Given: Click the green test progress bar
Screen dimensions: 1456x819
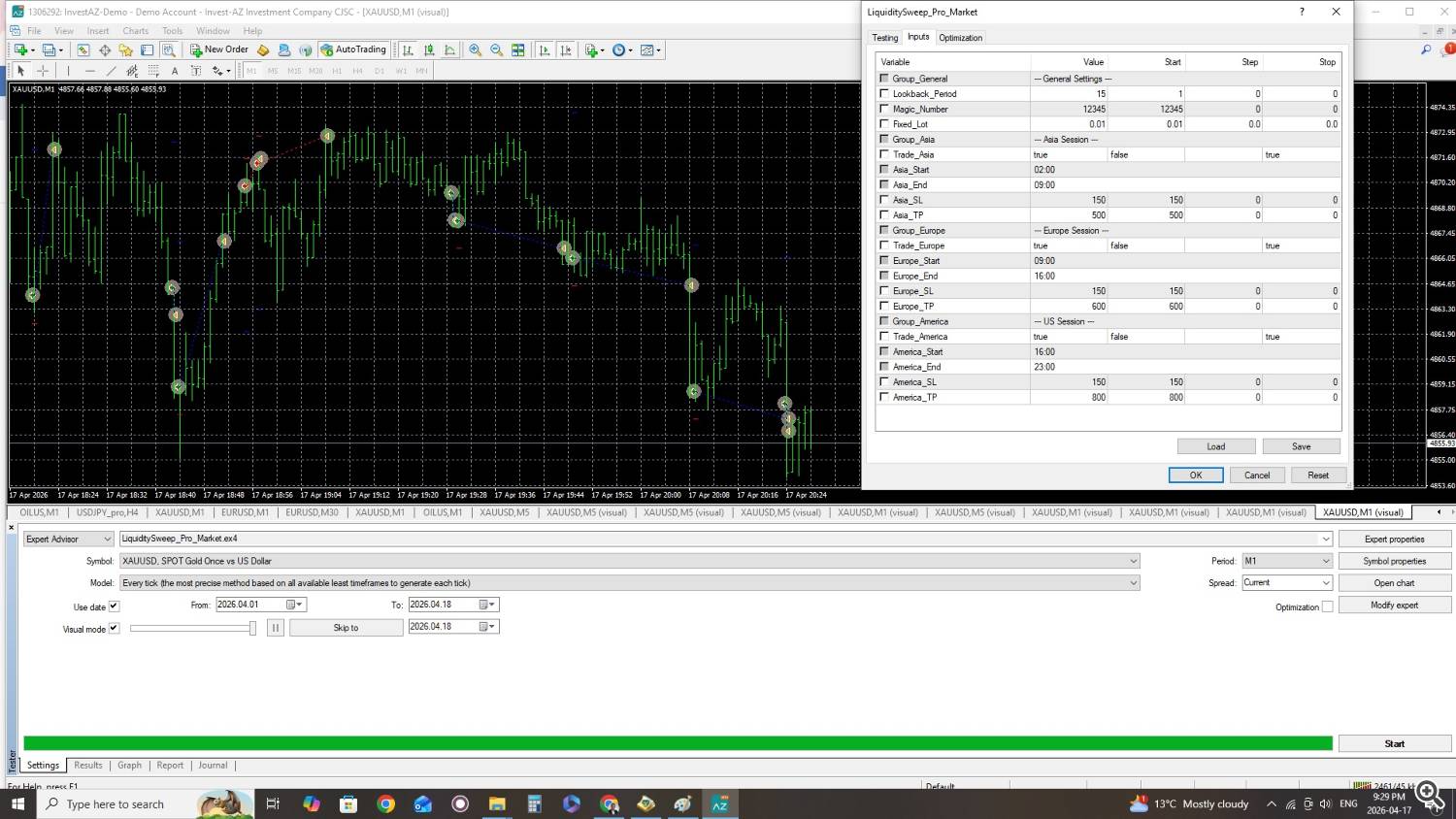Looking at the screenshot, I should (x=678, y=743).
